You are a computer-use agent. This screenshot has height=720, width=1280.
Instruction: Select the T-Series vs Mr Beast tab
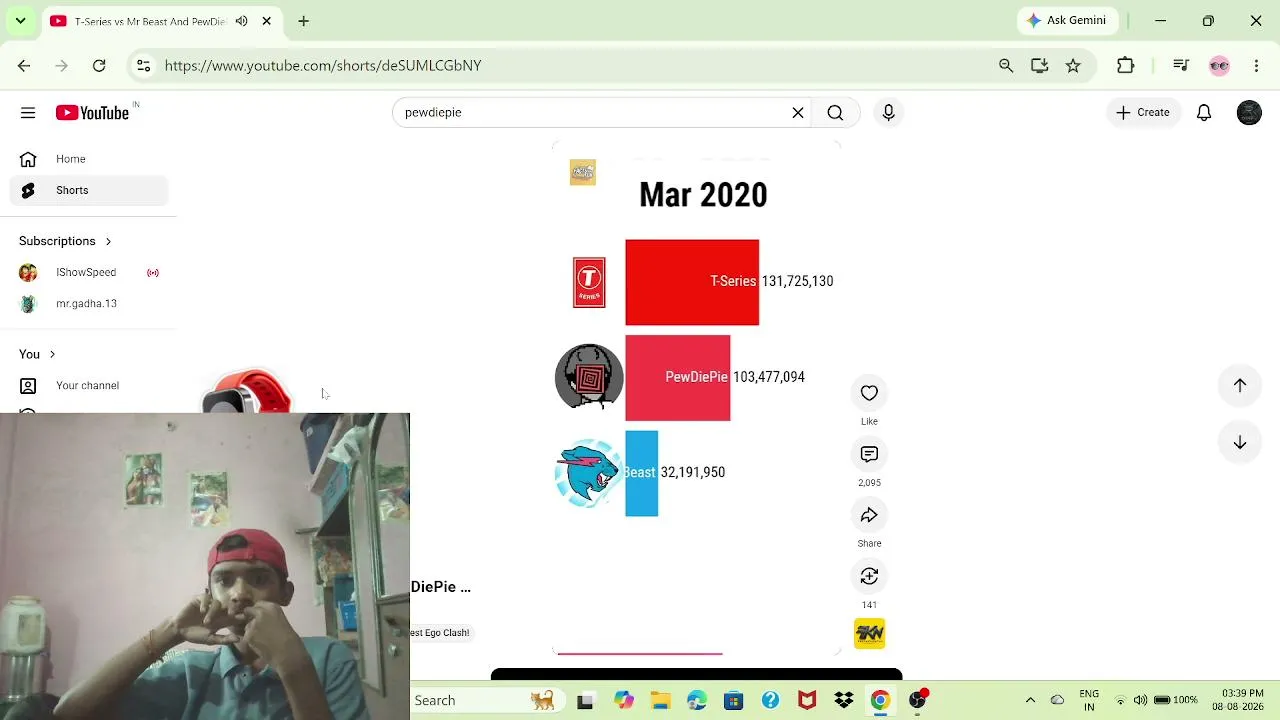point(150,21)
